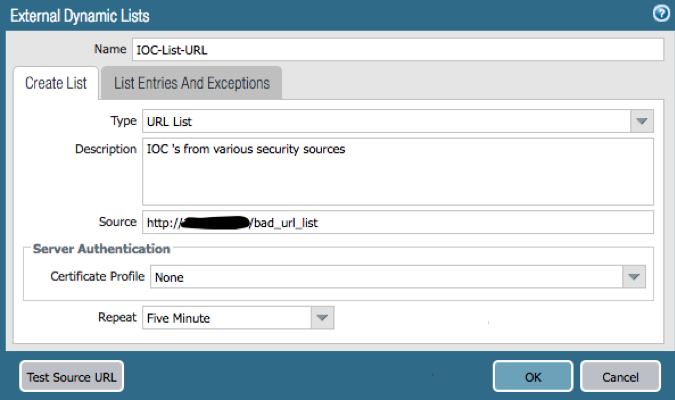Image resolution: width=675 pixels, height=400 pixels.
Task: Click the External Dynamic Lists title bar
Action: tap(300, 14)
